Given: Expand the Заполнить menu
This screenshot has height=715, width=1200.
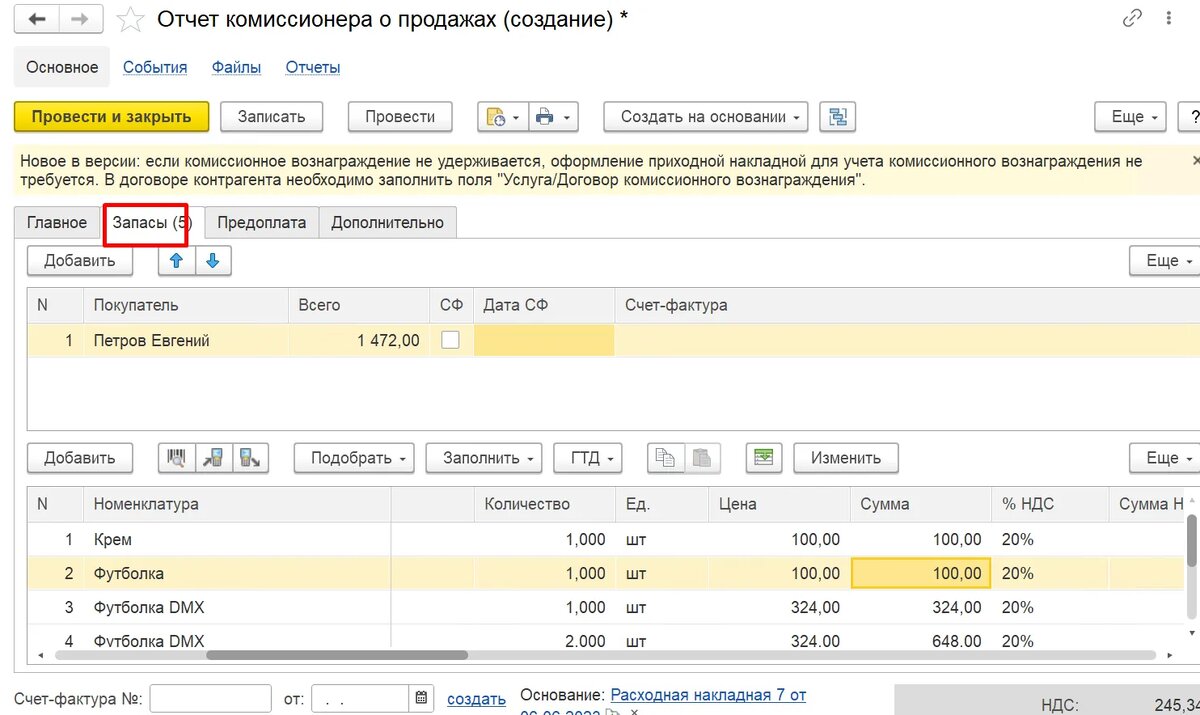Looking at the screenshot, I should pos(483,457).
